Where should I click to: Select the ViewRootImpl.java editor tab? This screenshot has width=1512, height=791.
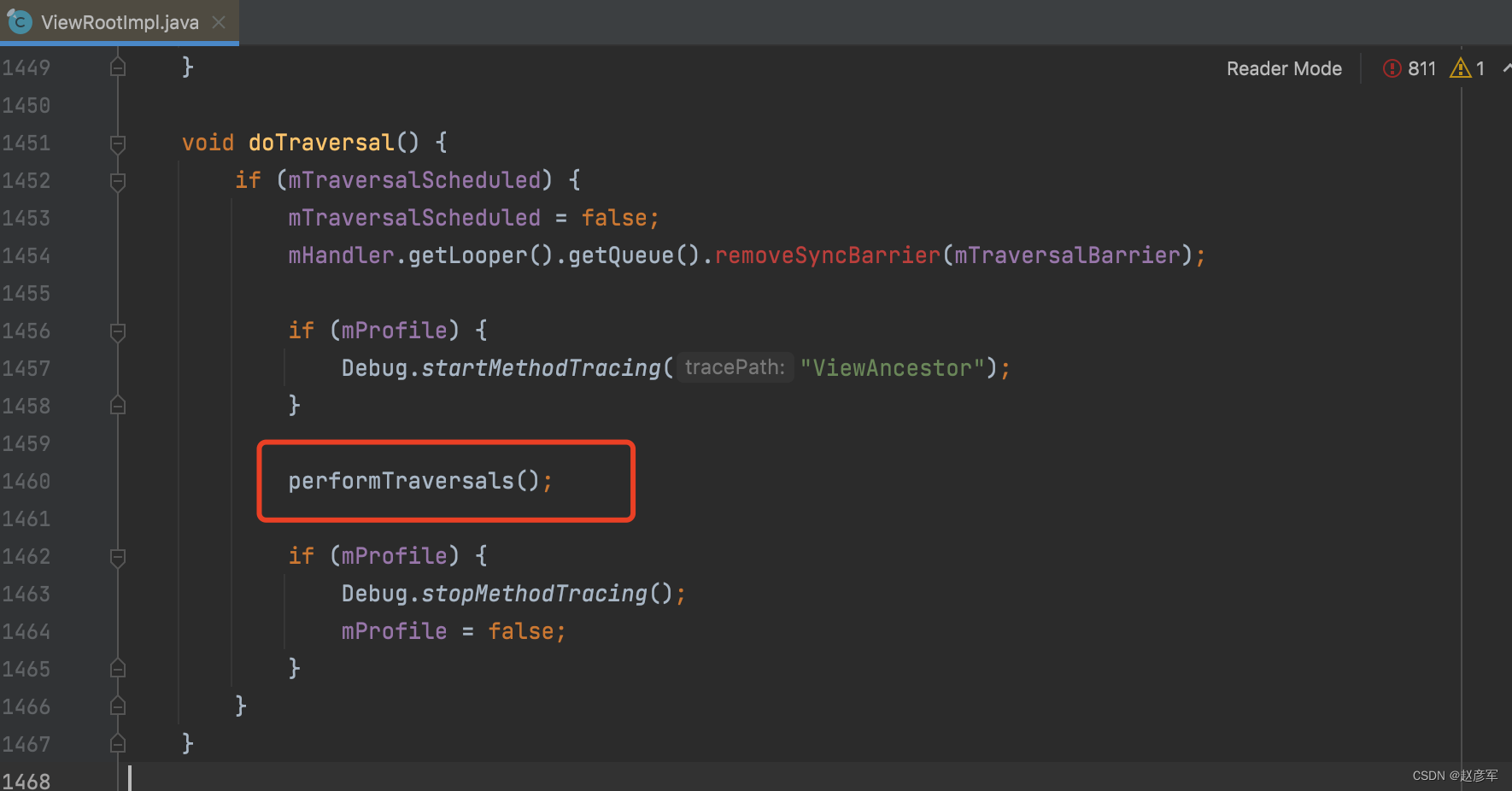(x=120, y=22)
